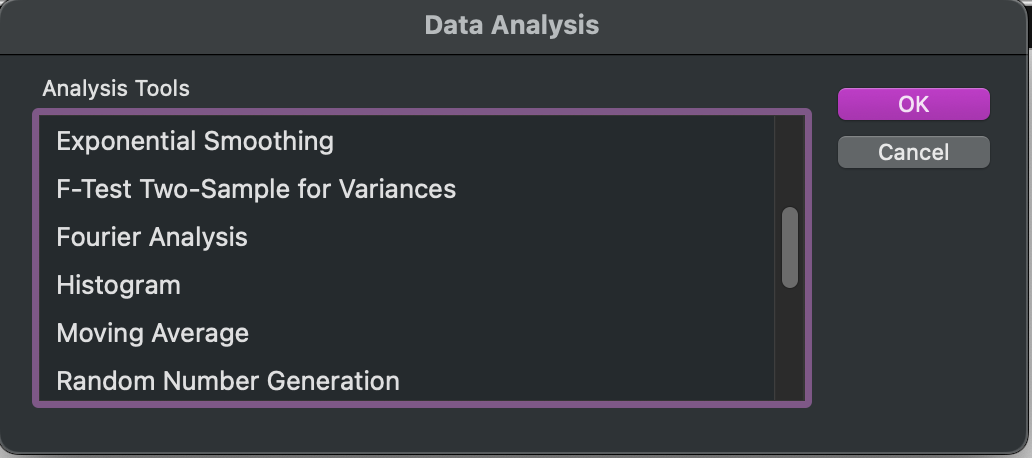Pick Histogram from Analysis Tools
Screen dimensions: 1032x458
[407, 286]
